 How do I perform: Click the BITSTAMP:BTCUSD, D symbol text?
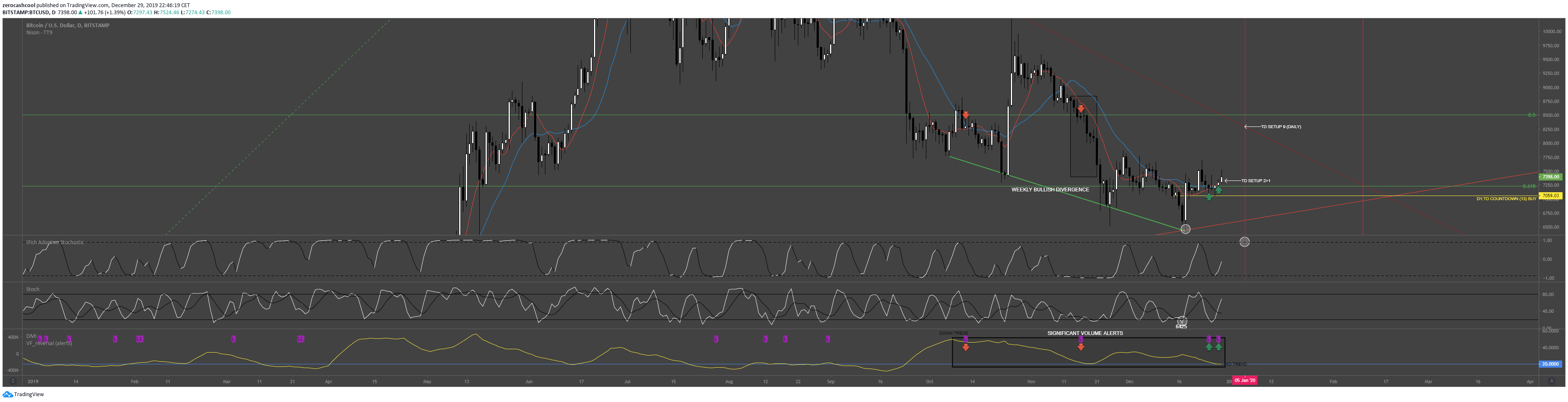[28, 12]
